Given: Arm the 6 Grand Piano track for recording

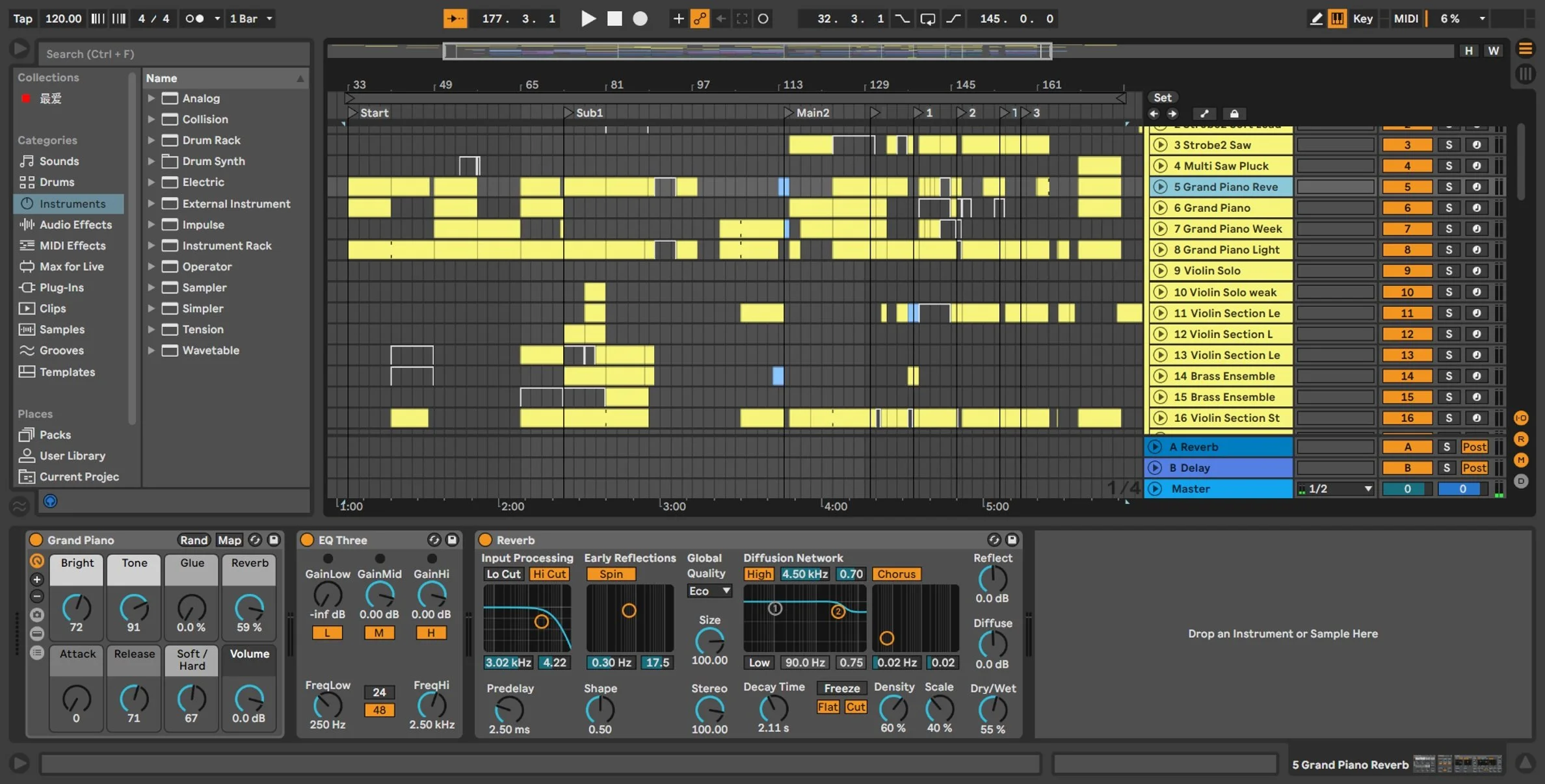Looking at the screenshot, I should [x=1477, y=208].
